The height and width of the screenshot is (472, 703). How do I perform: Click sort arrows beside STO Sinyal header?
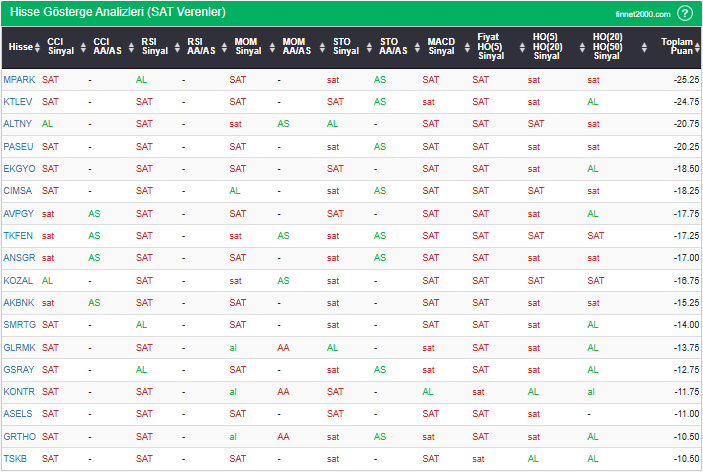363,47
